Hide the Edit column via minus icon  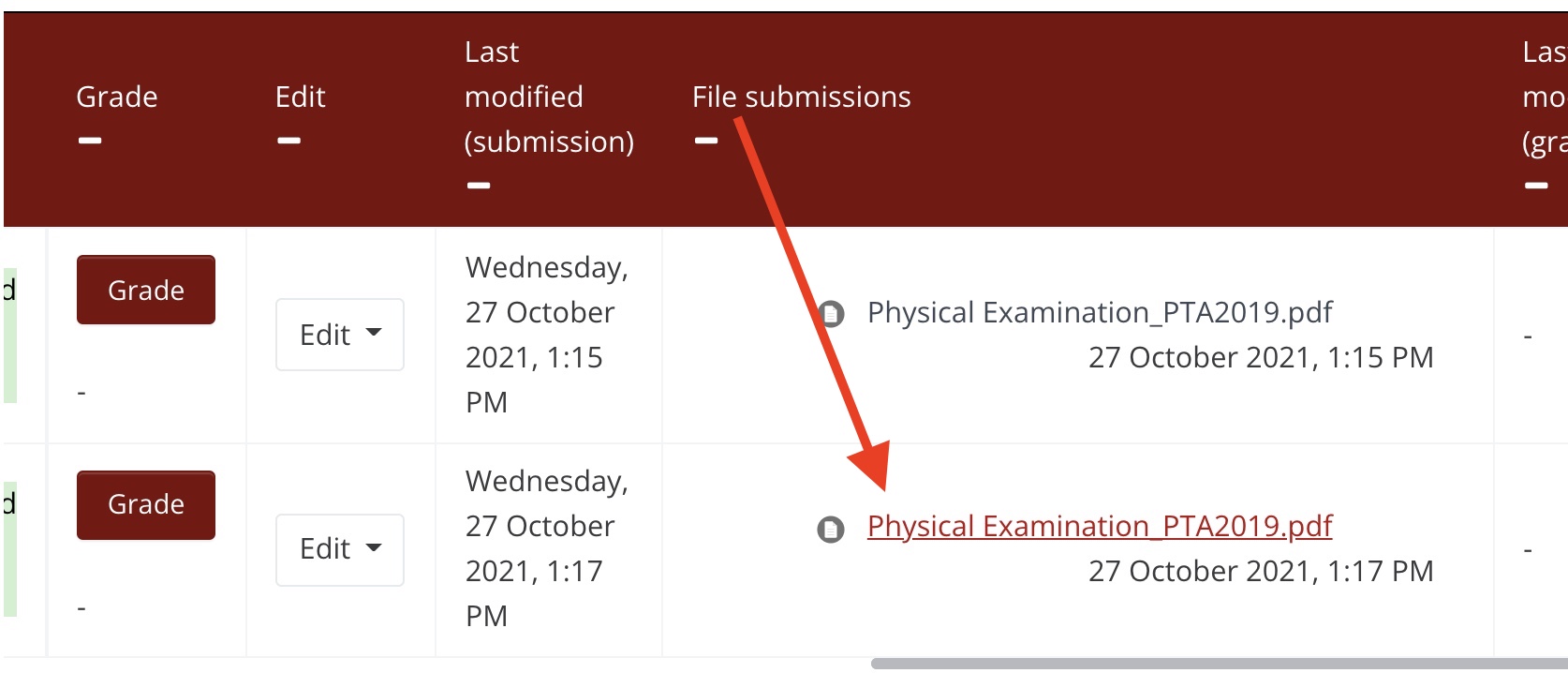click(x=288, y=141)
